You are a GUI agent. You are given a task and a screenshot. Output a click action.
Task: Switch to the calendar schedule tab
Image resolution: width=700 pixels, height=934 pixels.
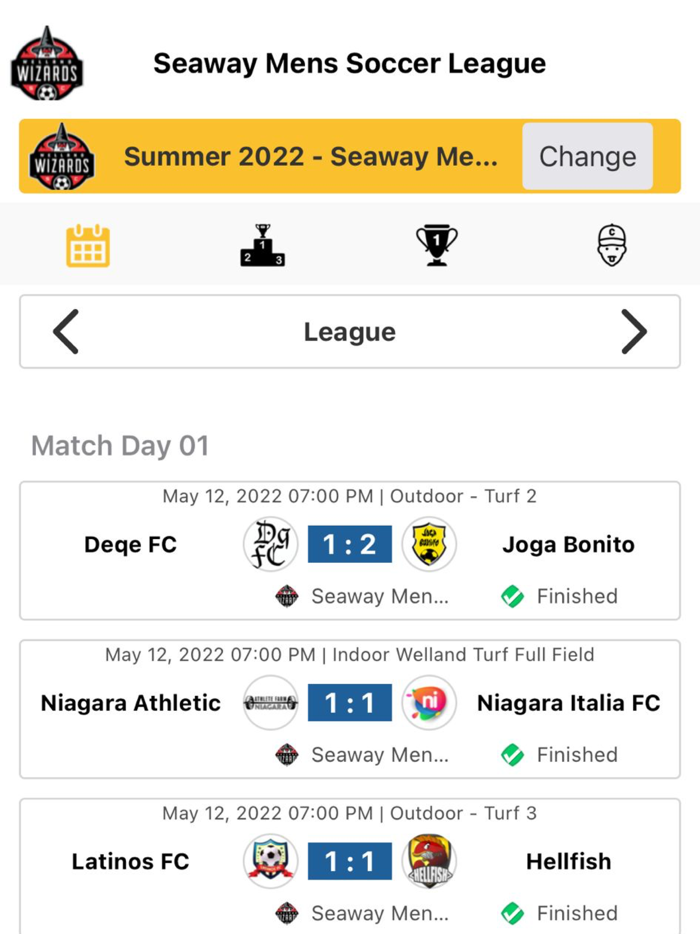point(87,243)
